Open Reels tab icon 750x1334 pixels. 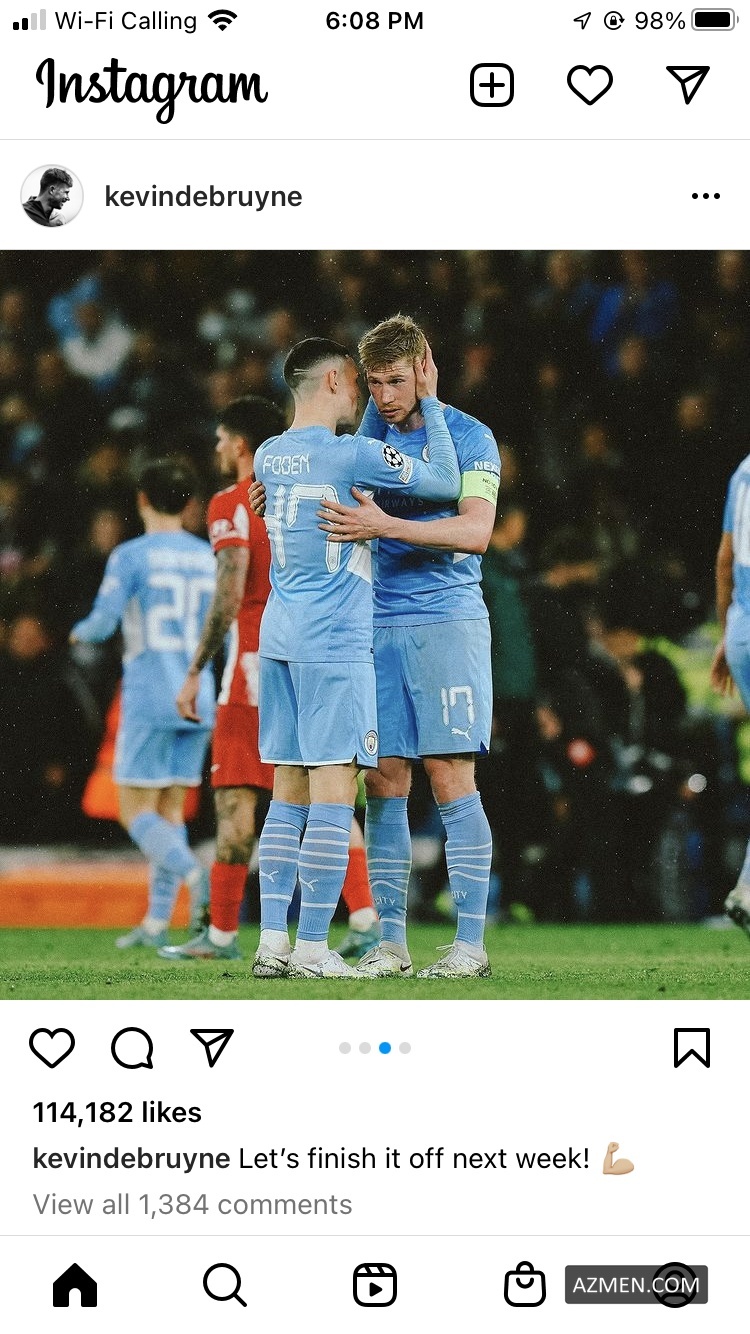click(x=375, y=1285)
